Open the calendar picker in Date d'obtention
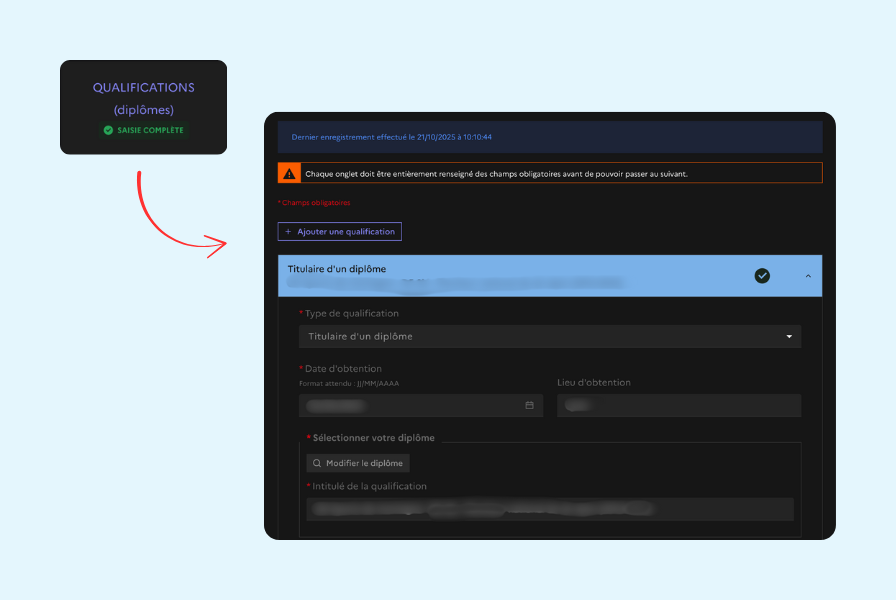This screenshot has height=600, width=896. point(529,405)
